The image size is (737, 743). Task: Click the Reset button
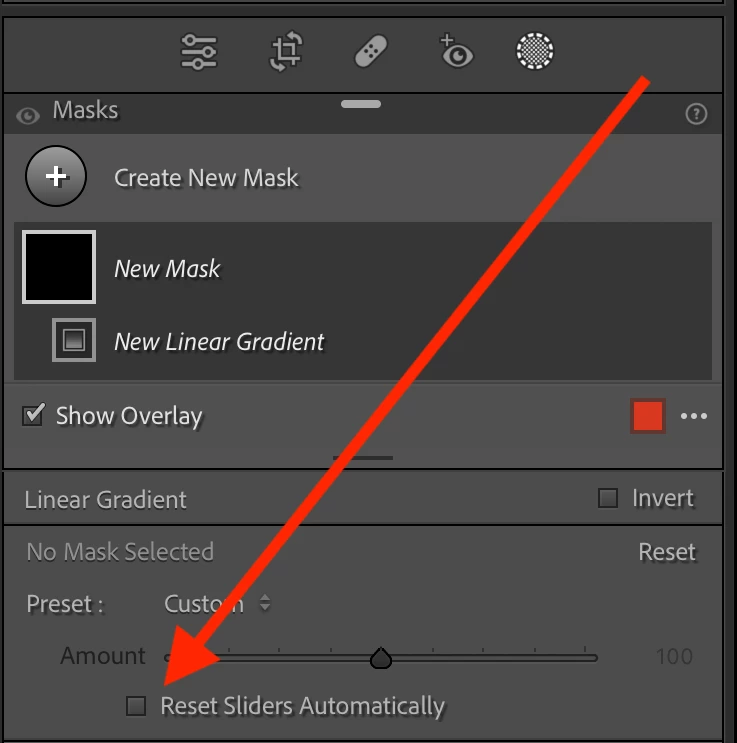[x=667, y=552]
